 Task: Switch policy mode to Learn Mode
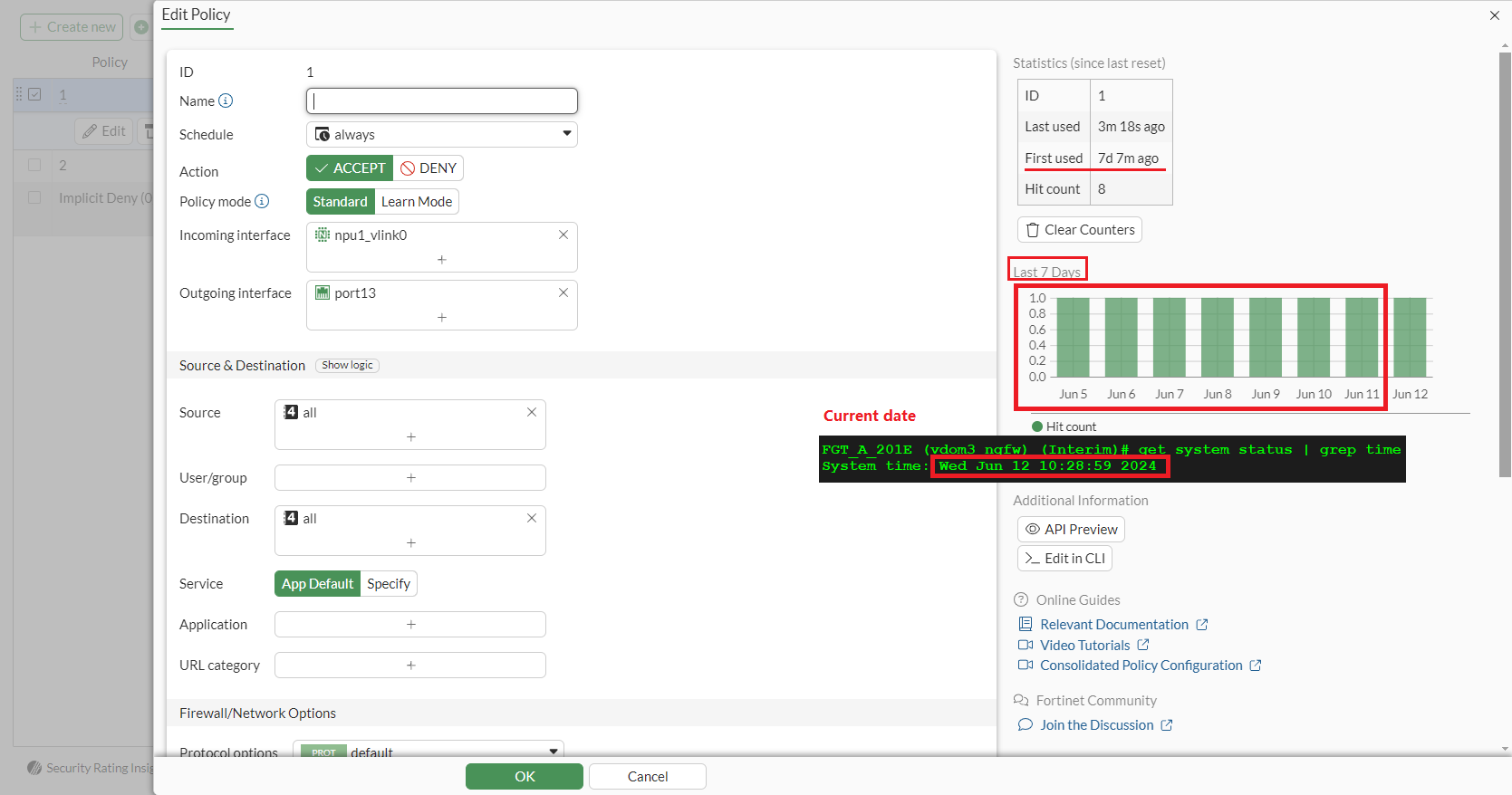coord(417,201)
